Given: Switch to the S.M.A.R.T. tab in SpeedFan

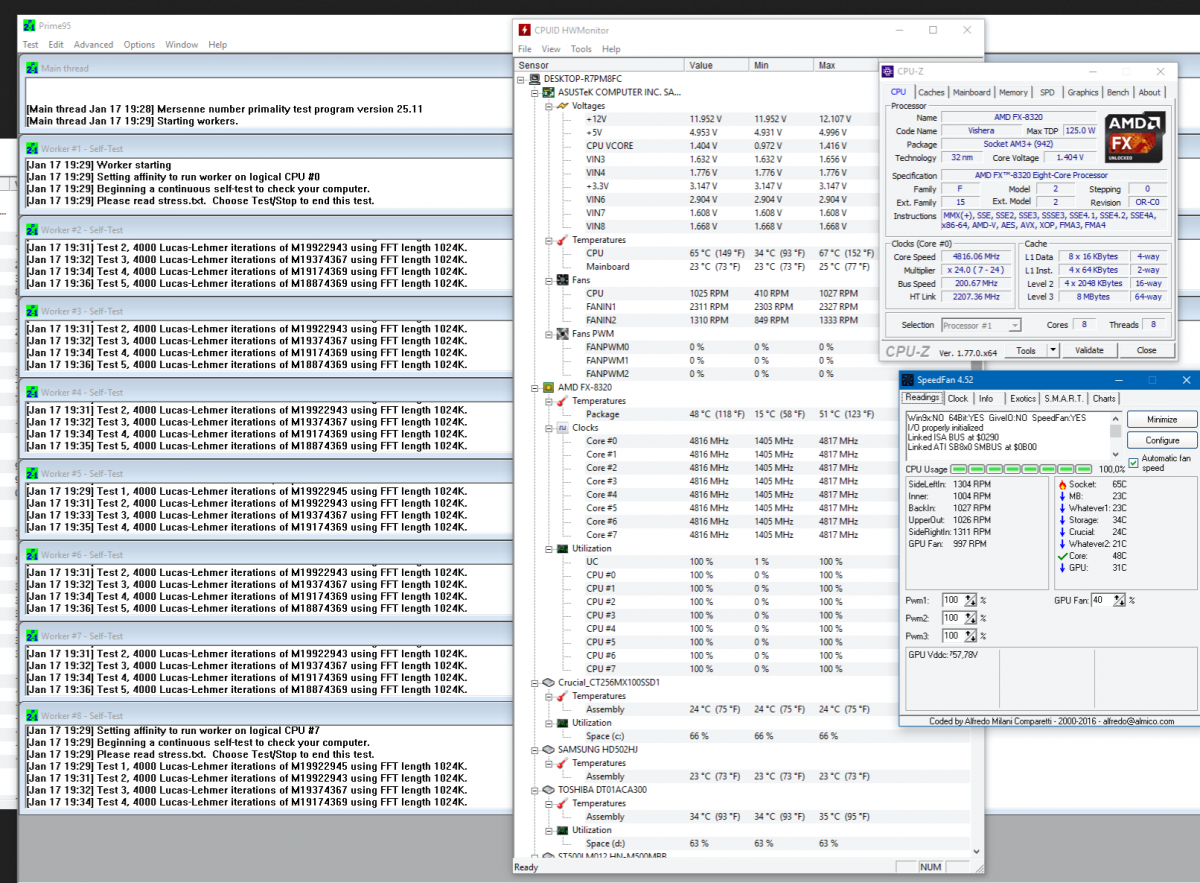Looking at the screenshot, I should (1065, 398).
